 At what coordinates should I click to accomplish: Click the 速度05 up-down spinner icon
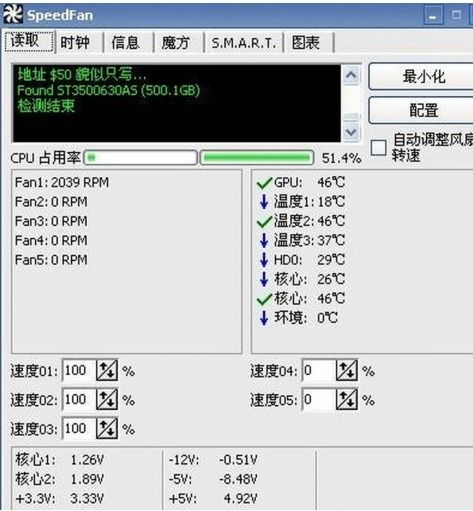(347, 399)
